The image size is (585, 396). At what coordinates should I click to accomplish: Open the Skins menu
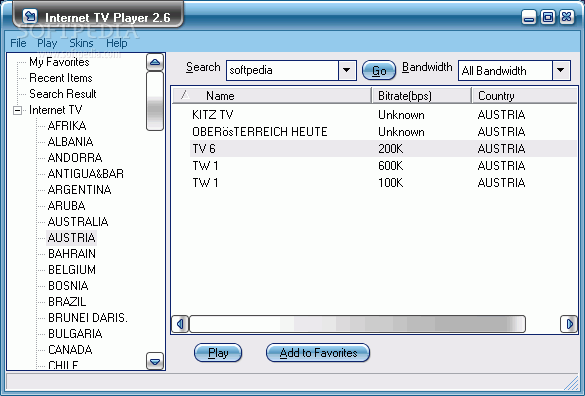pos(81,43)
